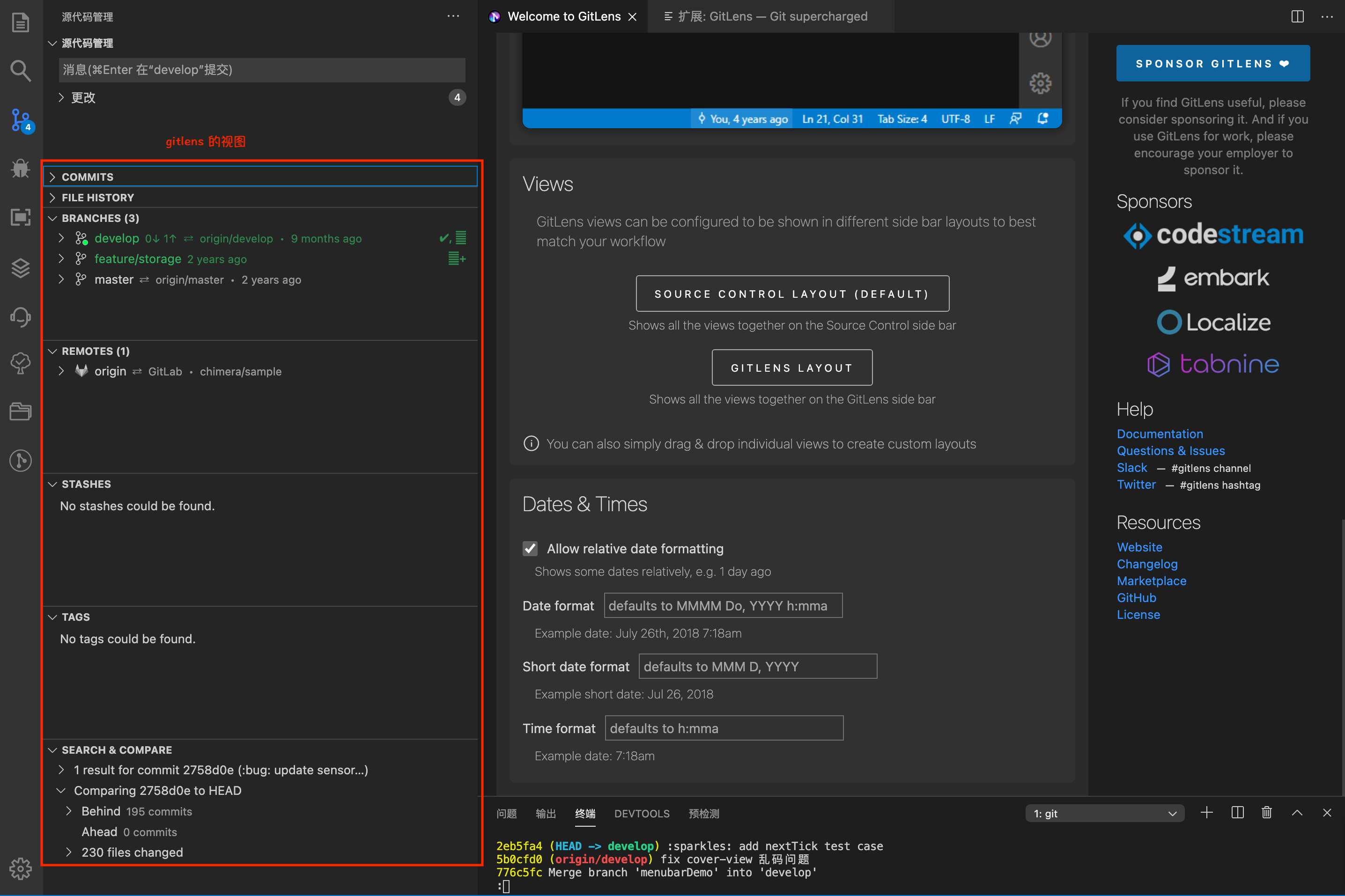Choose the GITLENS LAYOUT button
1345x896 pixels.
coord(791,367)
